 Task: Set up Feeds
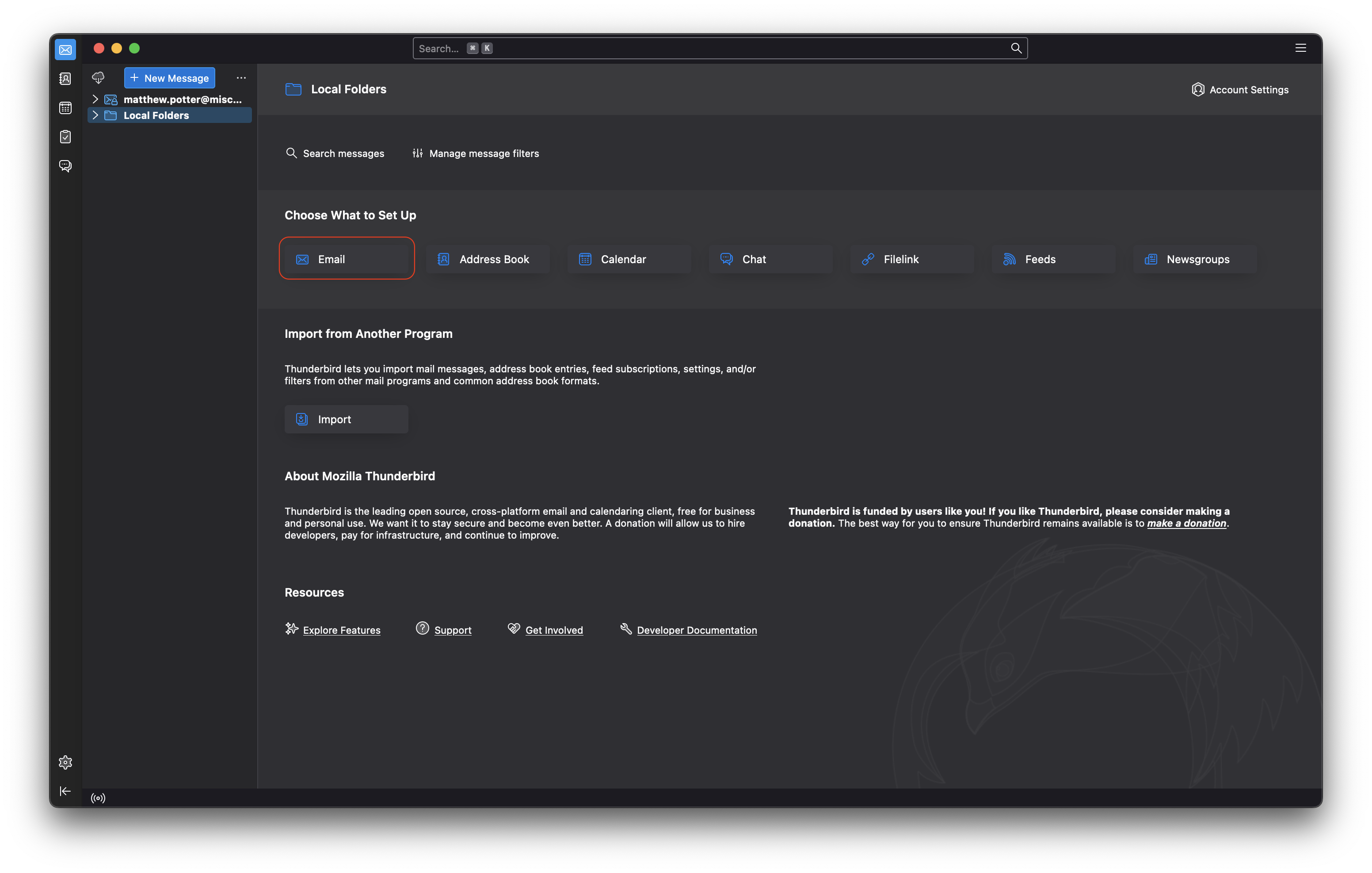[1054, 259]
